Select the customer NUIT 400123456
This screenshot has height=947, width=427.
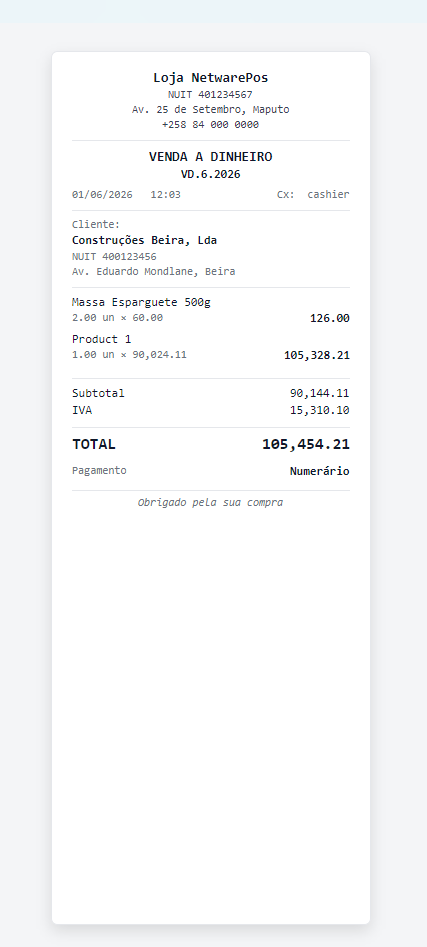point(114,257)
